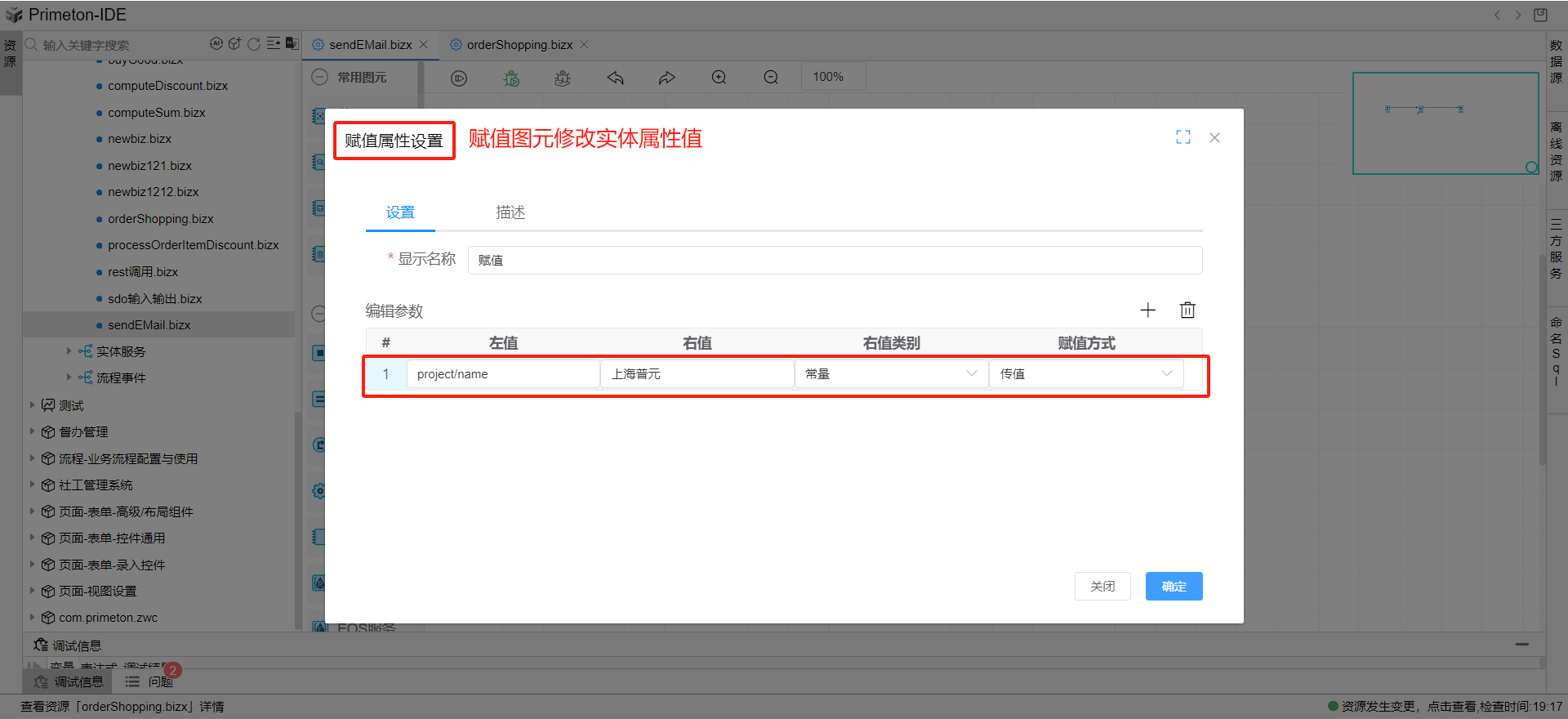1568x719 pixels.
Task: Switch to the 描述 tab
Action: point(510,212)
